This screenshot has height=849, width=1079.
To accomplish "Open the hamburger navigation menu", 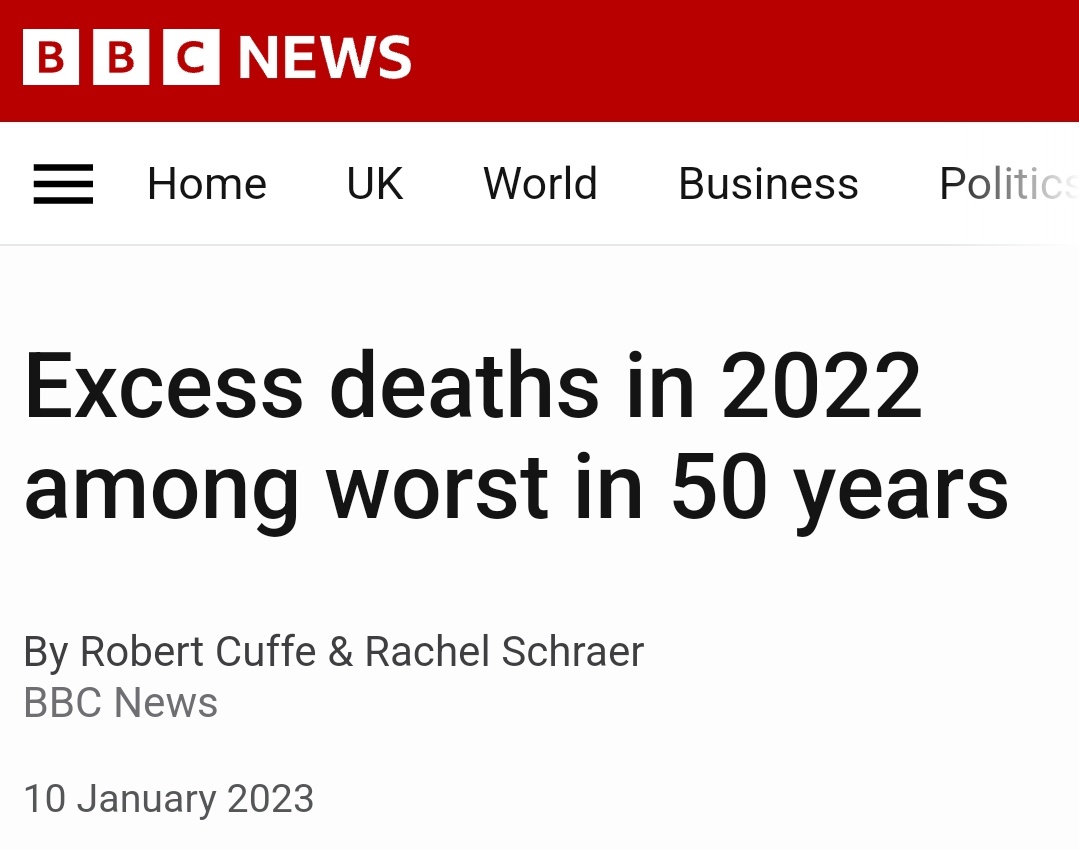I will click(63, 185).
